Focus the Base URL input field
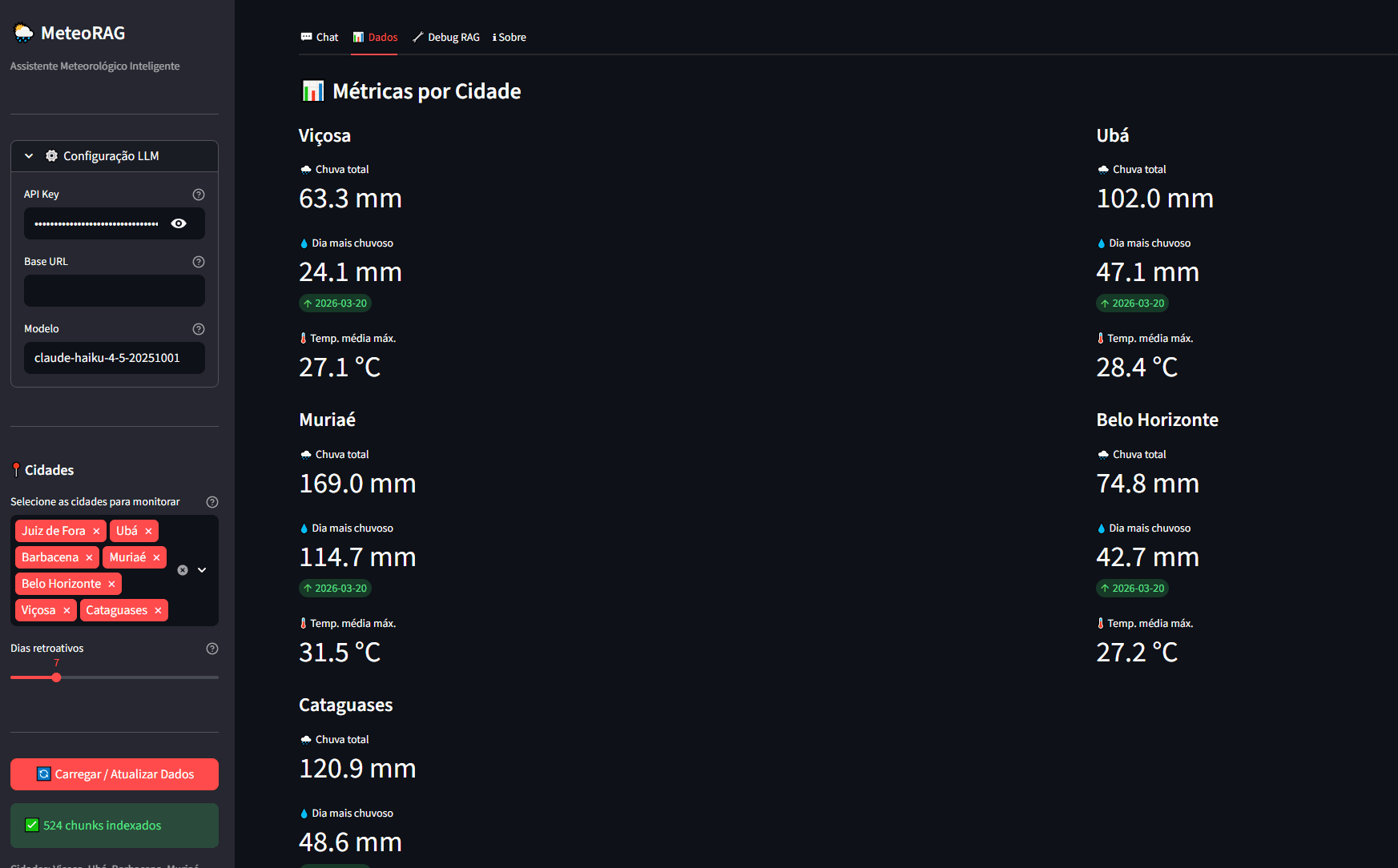Viewport: 1398px width, 868px height. 115,291
